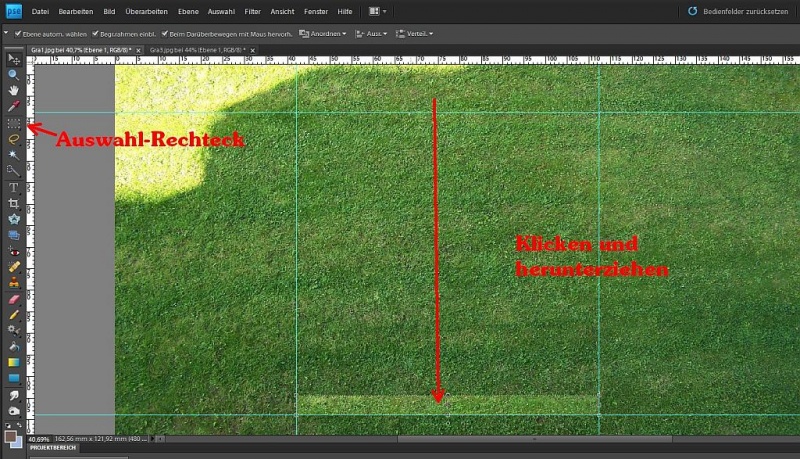Select the Brush tool
The width and height of the screenshot is (800, 459).
pyautogui.click(x=14, y=315)
